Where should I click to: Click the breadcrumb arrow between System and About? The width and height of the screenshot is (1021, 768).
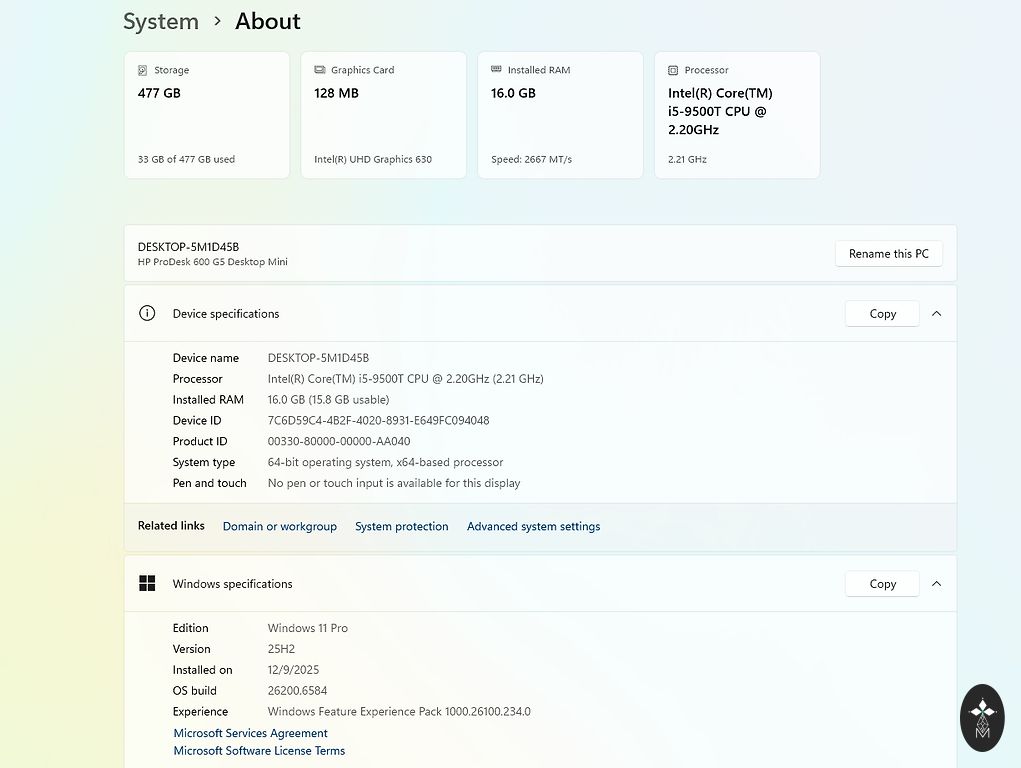click(217, 21)
